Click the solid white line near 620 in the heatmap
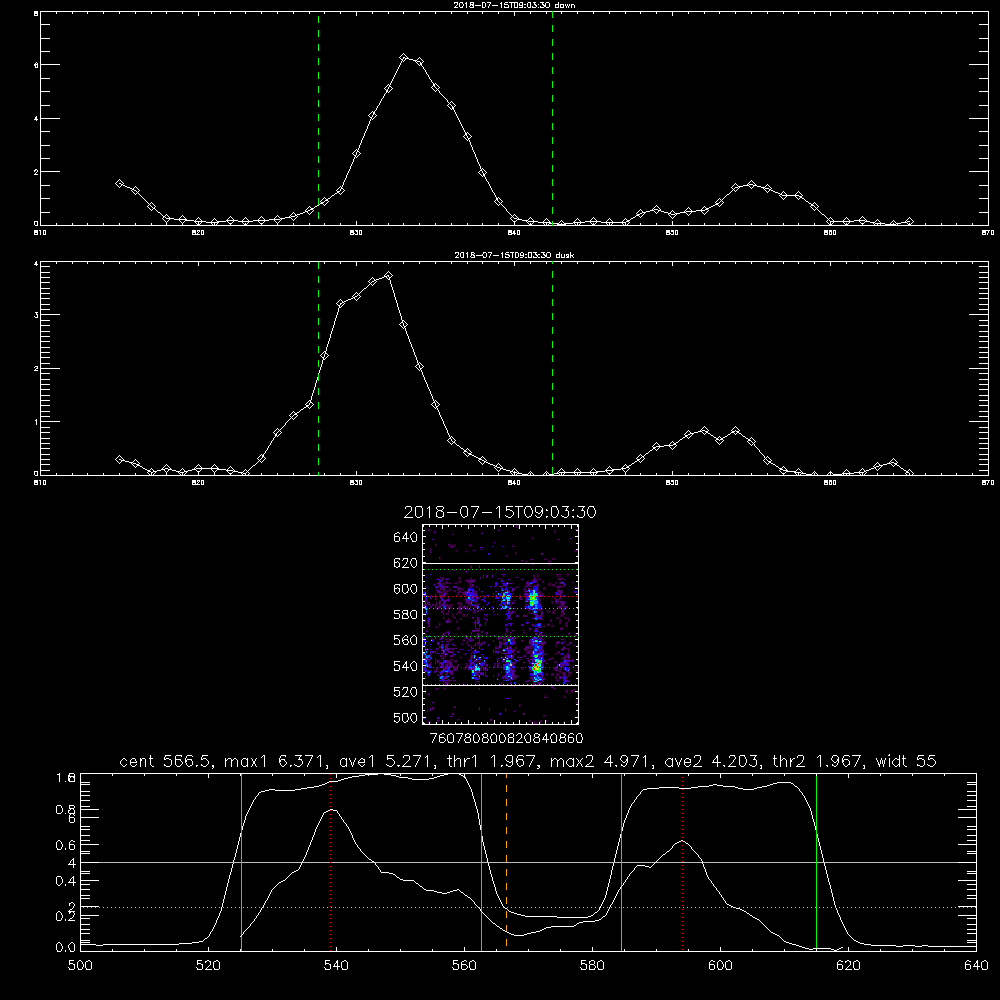The image size is (1000, 1000). click(500, 564)
